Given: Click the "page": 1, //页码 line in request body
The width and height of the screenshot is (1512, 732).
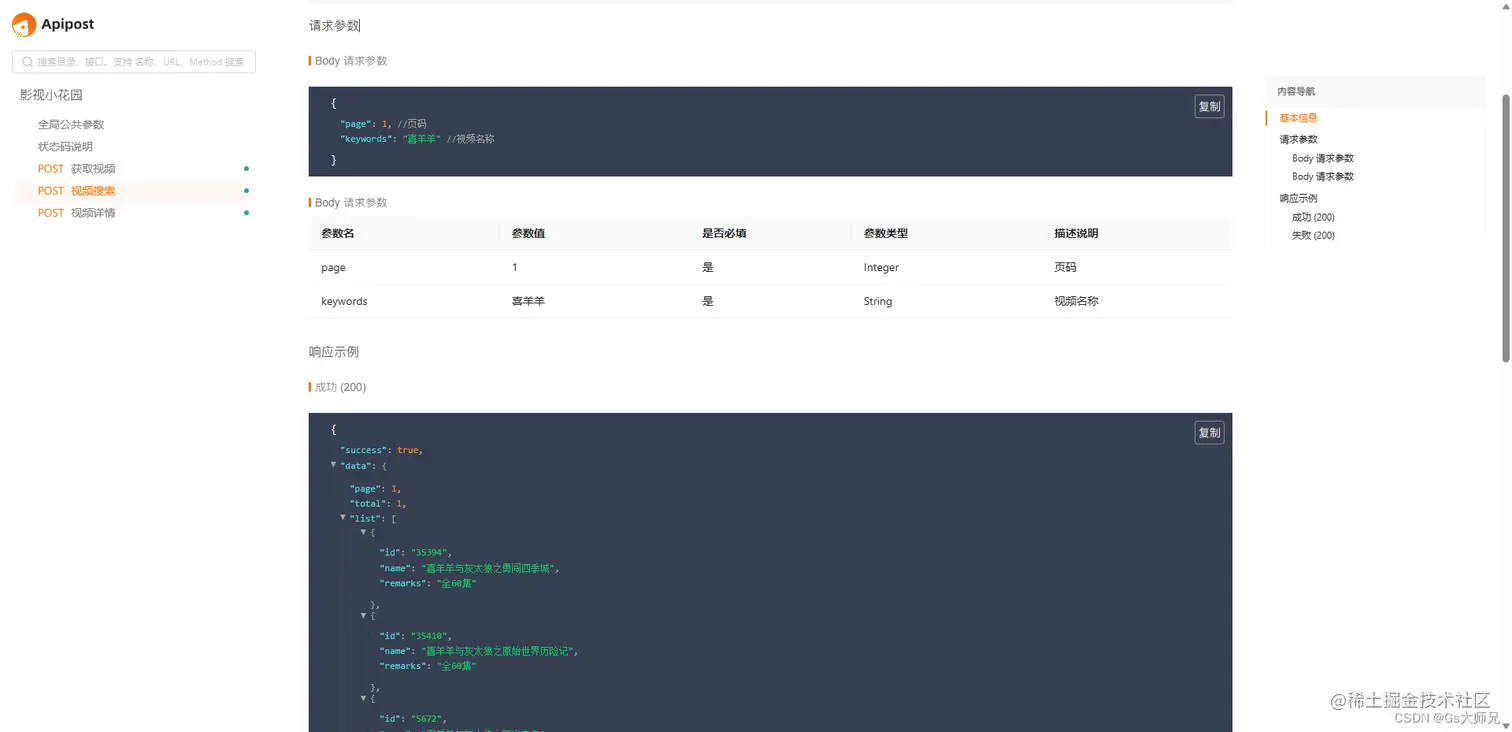Looking at the screenshot, I should (383, 124).
